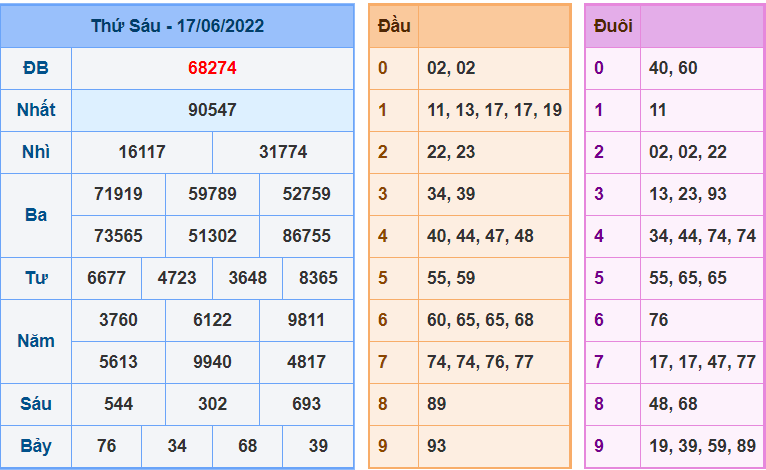The width and height of the screenshot is (766, 470).
Task: Click the first prize number 90547
Action: pyautogui.click(x=213, y=110)
